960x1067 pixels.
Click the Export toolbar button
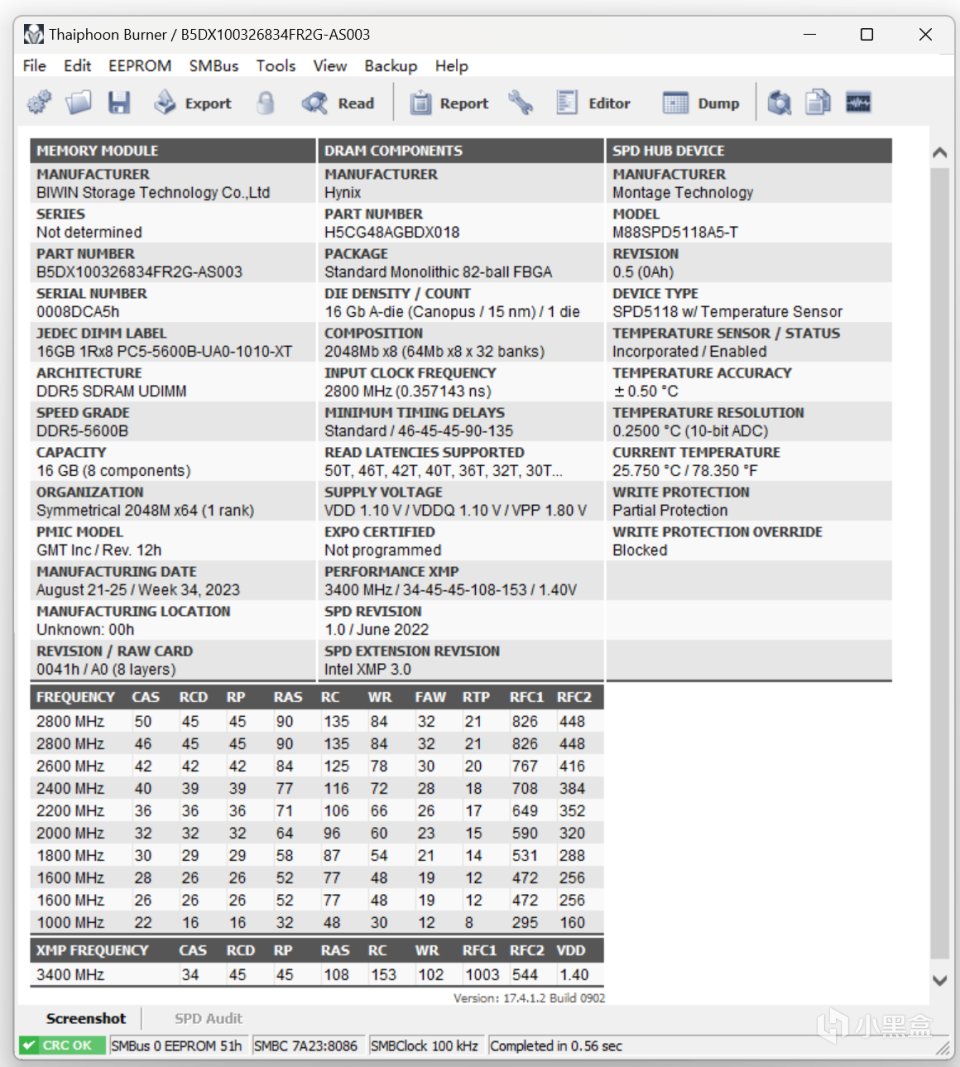coord(192,103)
